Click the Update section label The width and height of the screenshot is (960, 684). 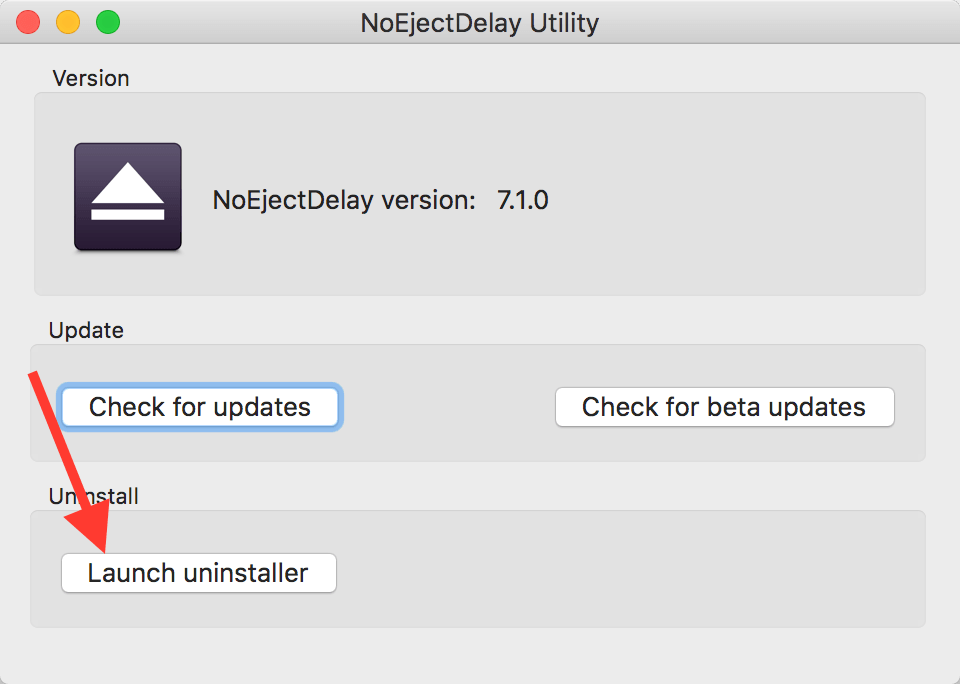coord(86,330)
